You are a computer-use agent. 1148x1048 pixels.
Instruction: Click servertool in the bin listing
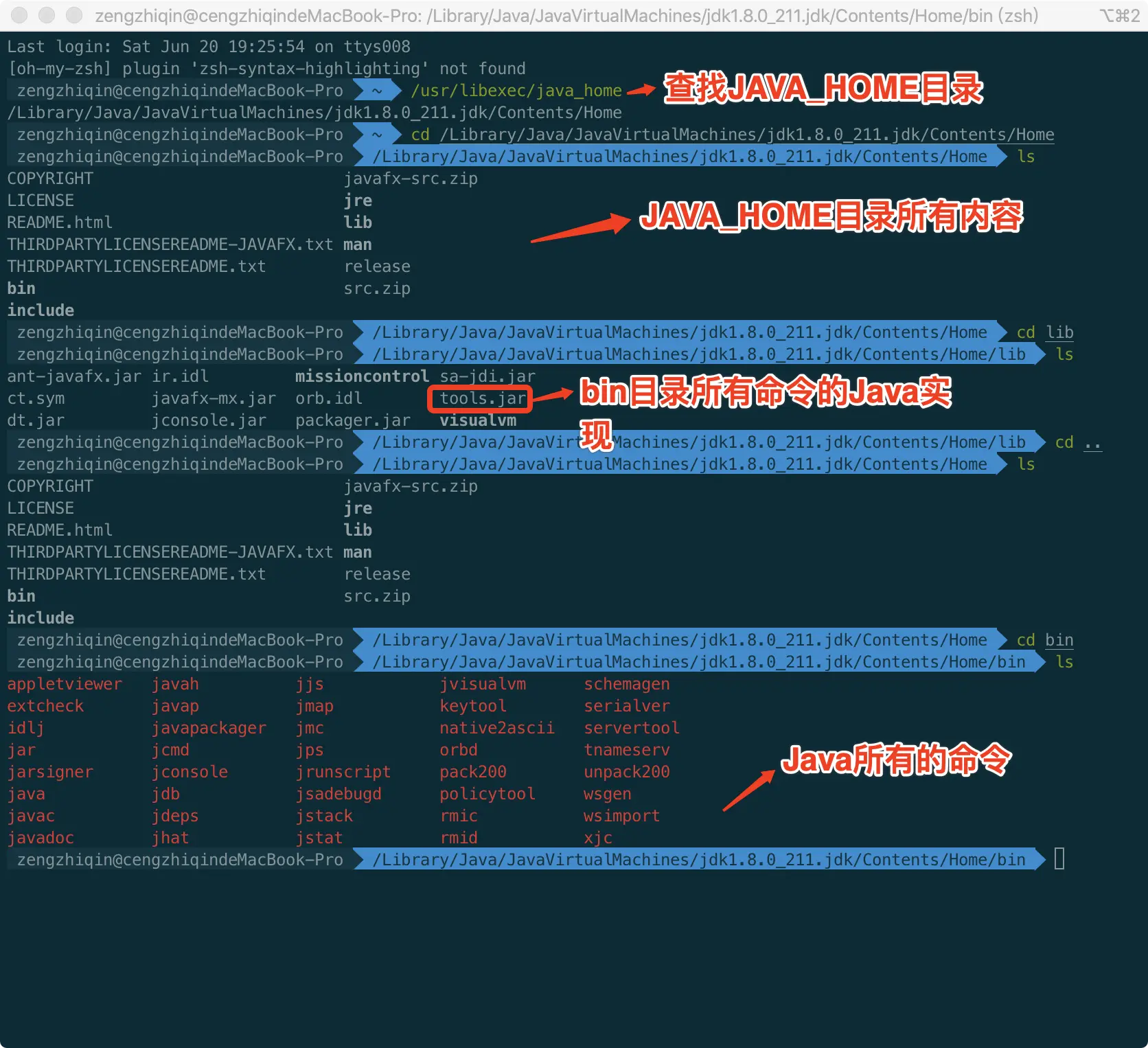(x=632, y=728)
